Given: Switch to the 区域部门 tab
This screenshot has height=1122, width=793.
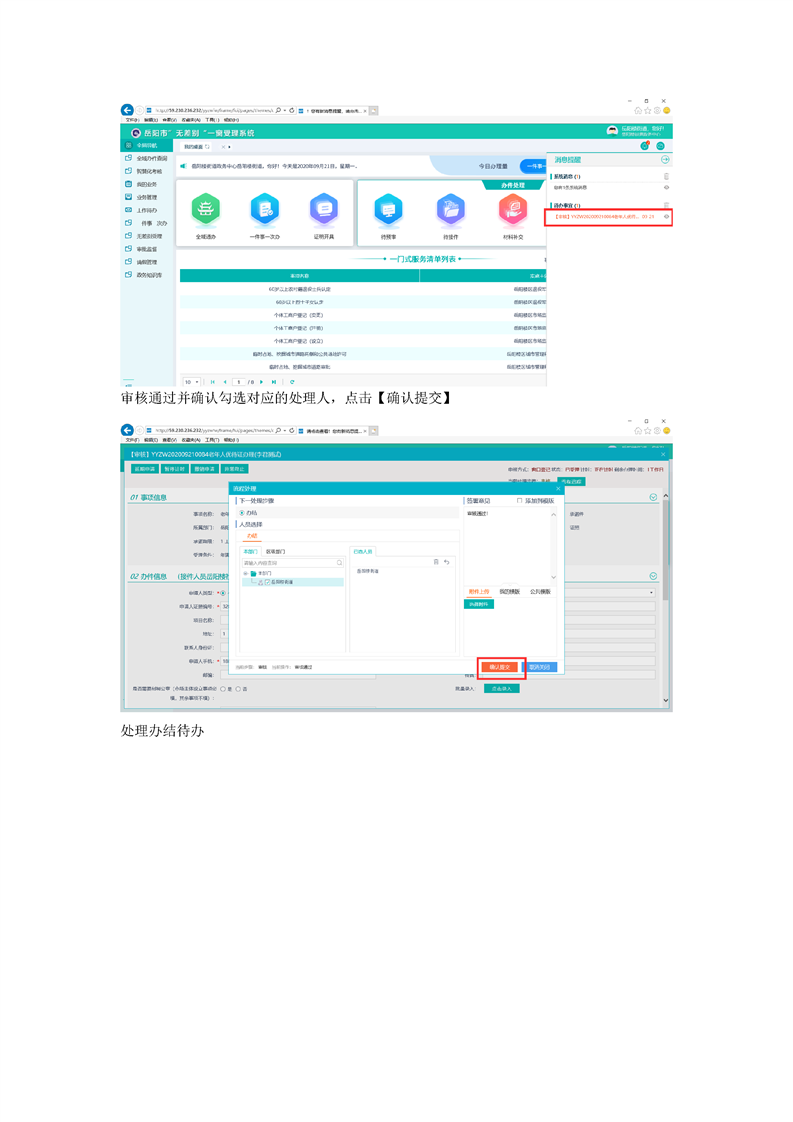Looking at the screenshot, I should pyautogui.click(x=275, y=551).
